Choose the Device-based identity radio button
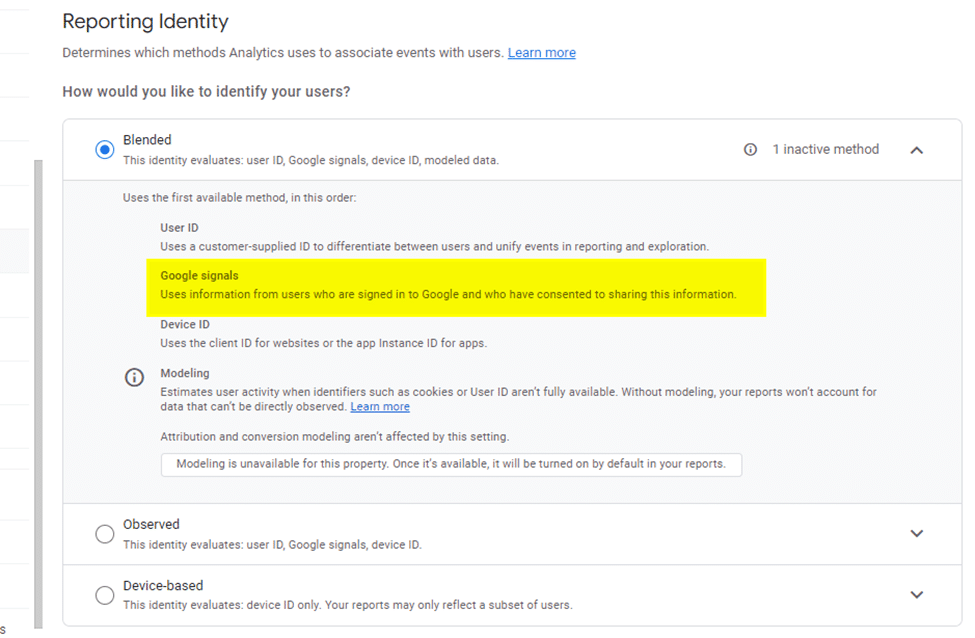Image resolution: width=975 pixels, height=638 pixels. 104,594
